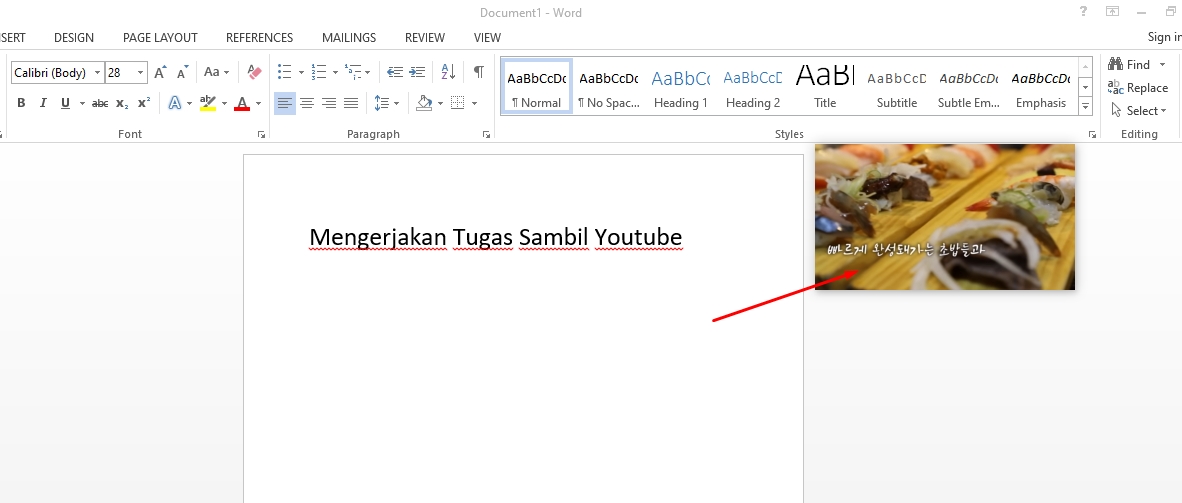Screen dimensions: 1182x503
Task: Decrease paragraph indent
Action: [x=395, y=72]
